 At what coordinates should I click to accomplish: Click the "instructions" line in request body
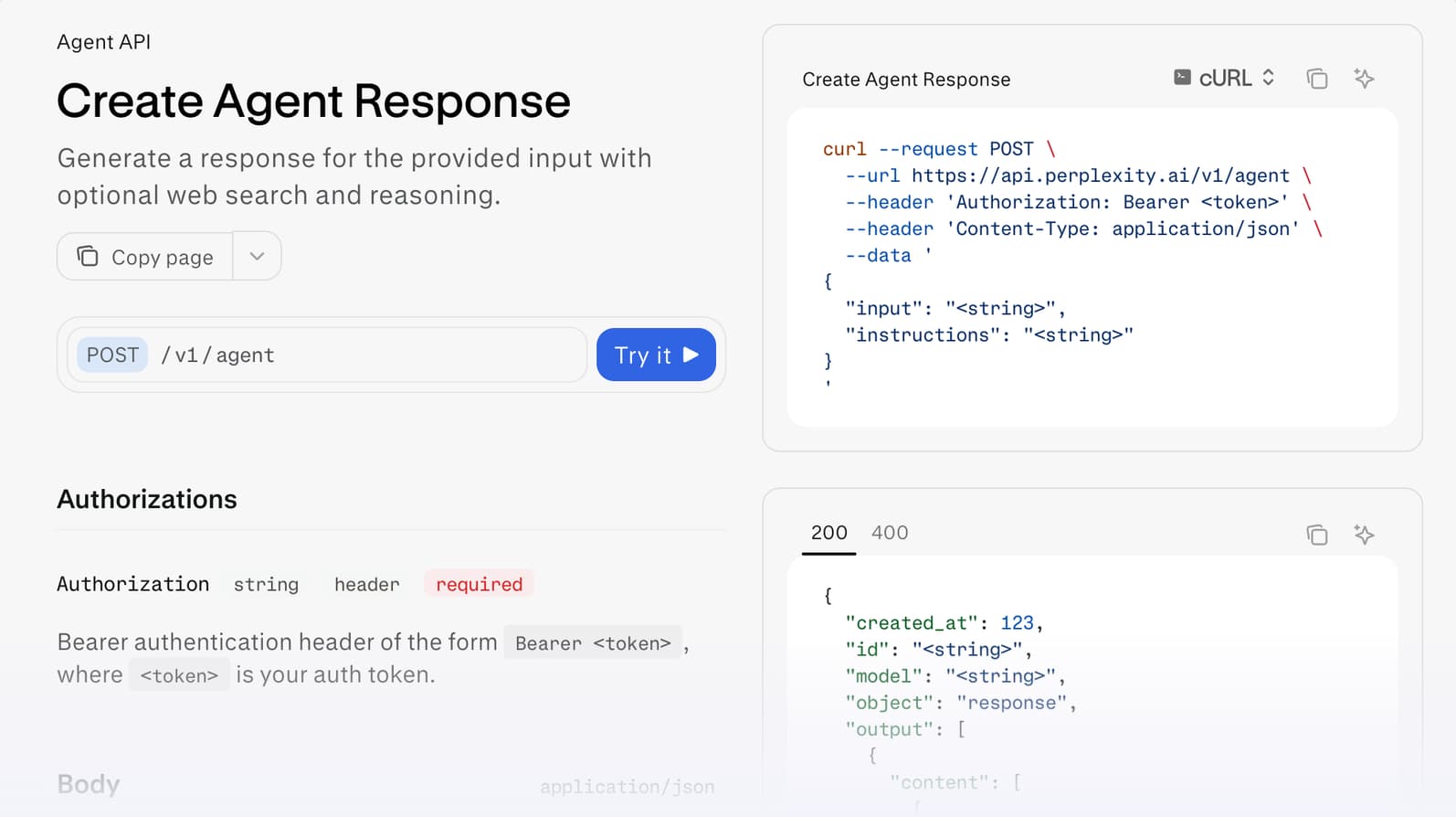[988, 335]
